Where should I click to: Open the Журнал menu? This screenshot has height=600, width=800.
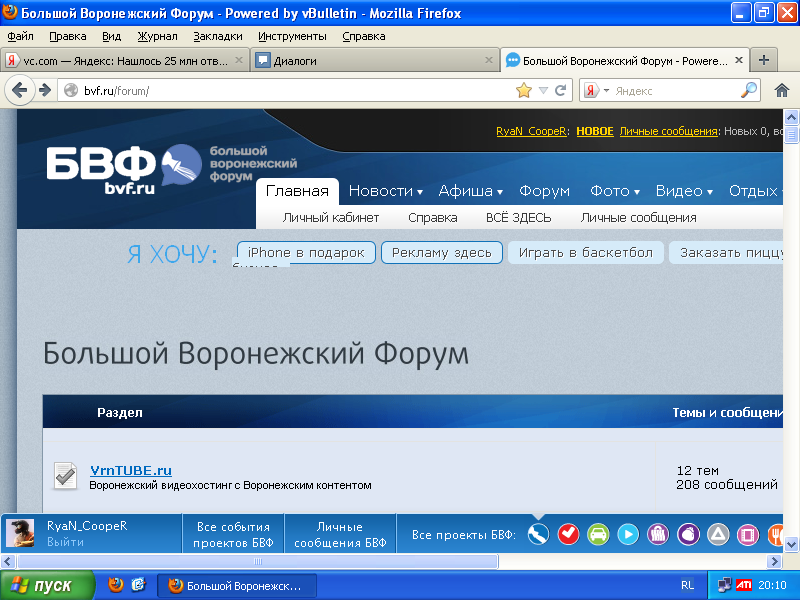pyautogui.click(x=158, y=36)
